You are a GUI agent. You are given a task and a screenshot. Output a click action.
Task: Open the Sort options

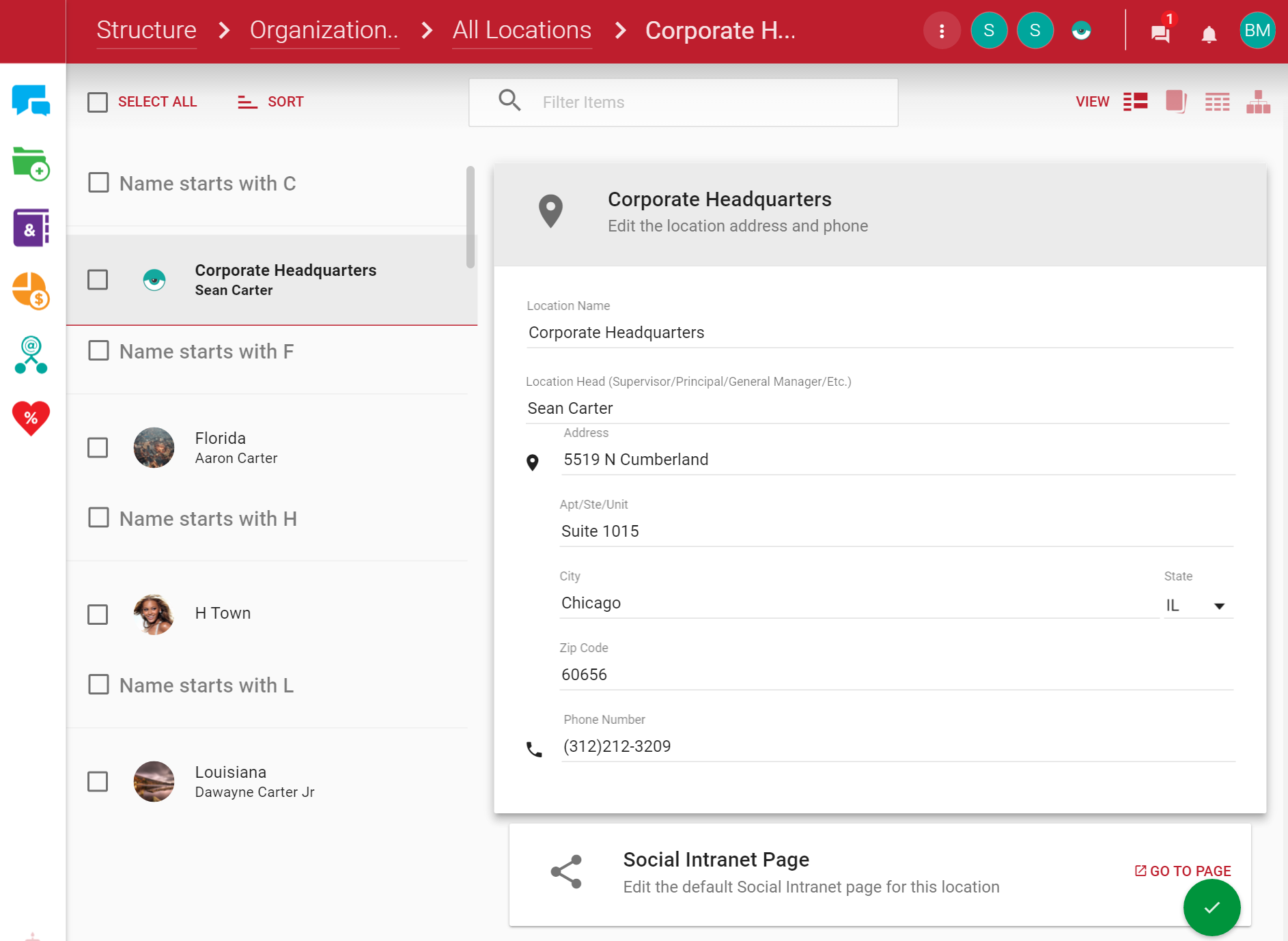pyautogui.click(x=270, y=102)
